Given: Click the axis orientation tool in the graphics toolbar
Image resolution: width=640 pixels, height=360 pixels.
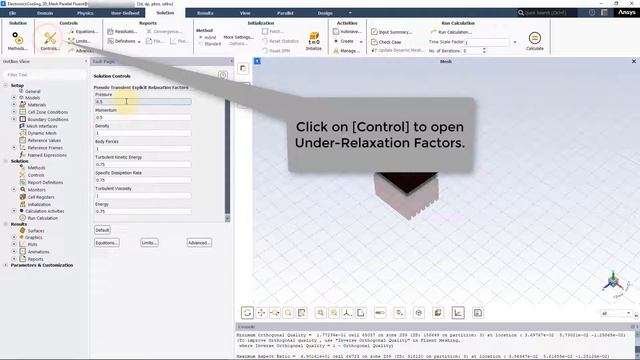Looking at the screenshot, I should click(347, 313).
